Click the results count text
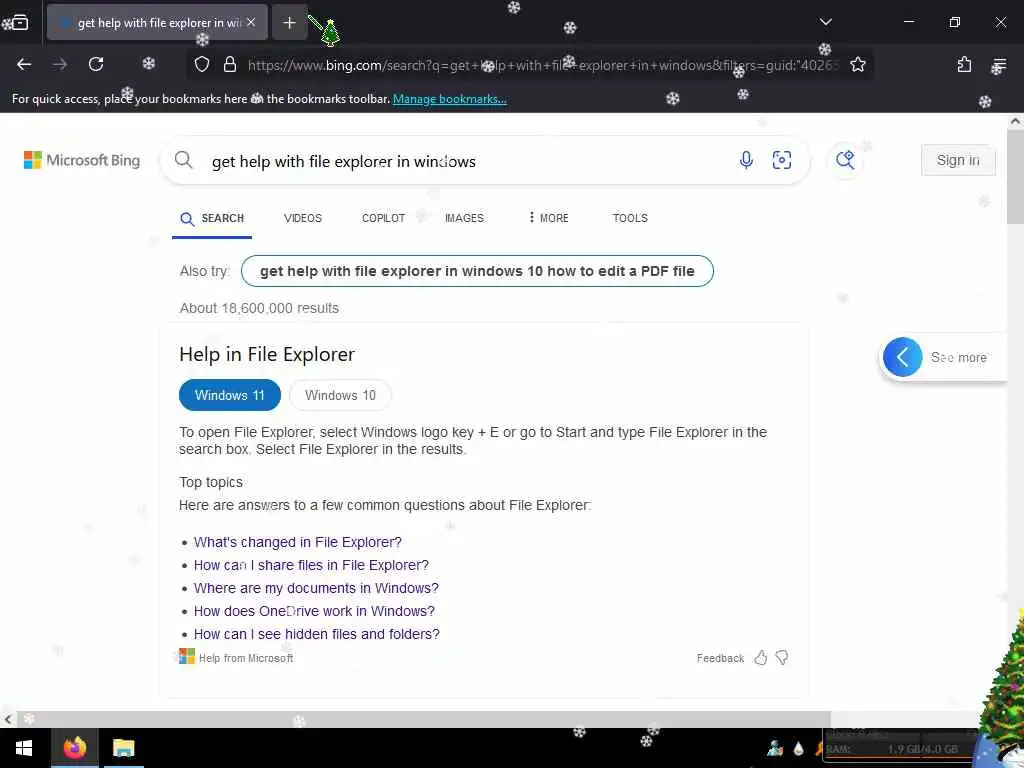1024x768 pixels. (x=259, y=308)
